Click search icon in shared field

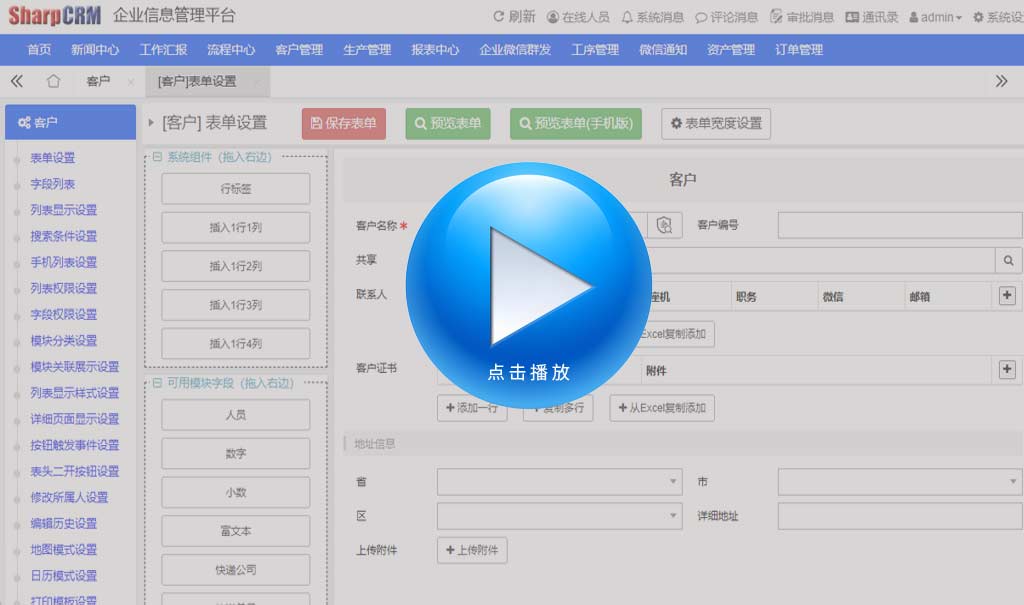coord(1008,260)
